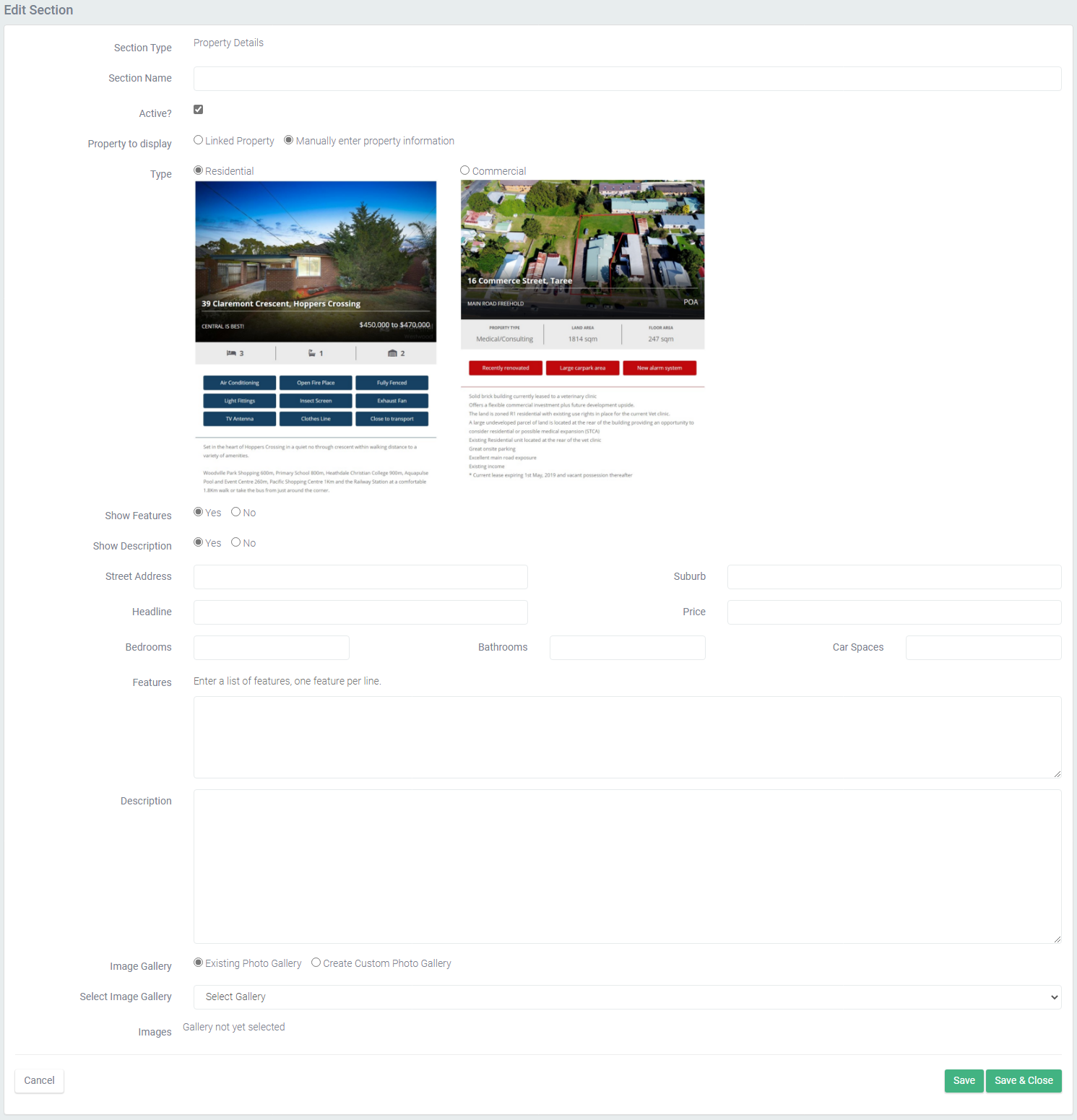Select Existing Photo Gallery option

(198, 963)
